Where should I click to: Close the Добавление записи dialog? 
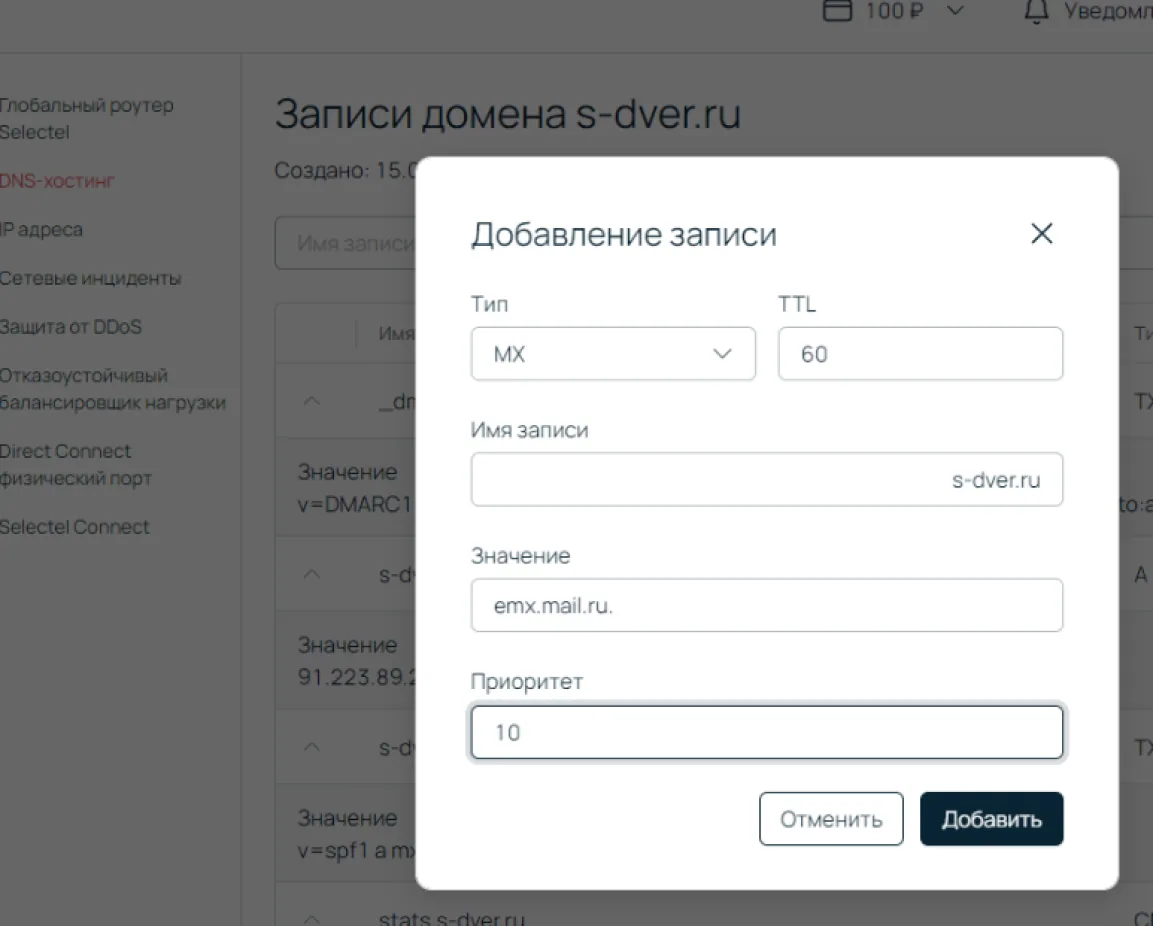click(x=1041, y=234)
